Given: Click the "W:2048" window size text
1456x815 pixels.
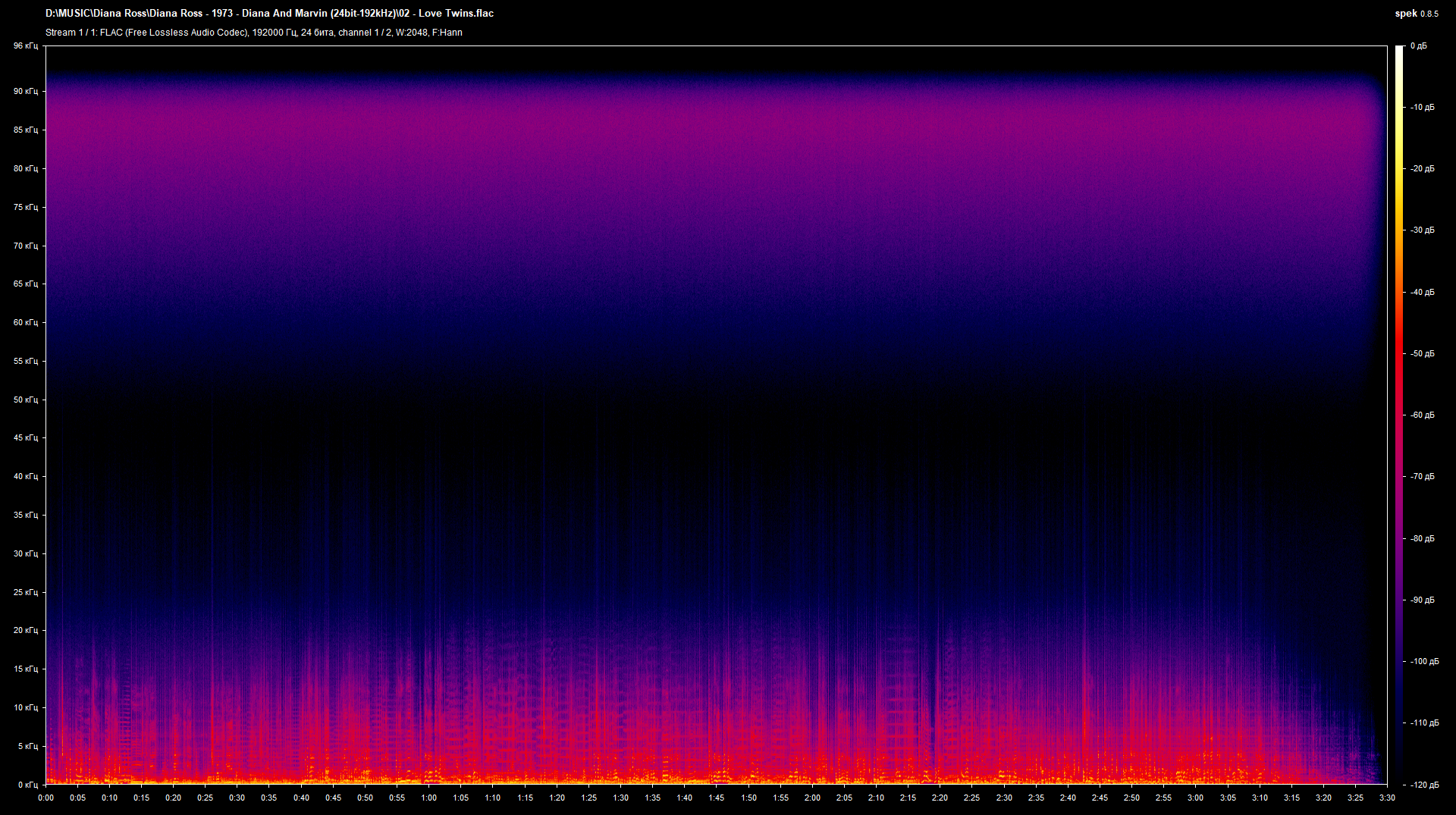Looking at the screenshot, I should coord(411,33).
